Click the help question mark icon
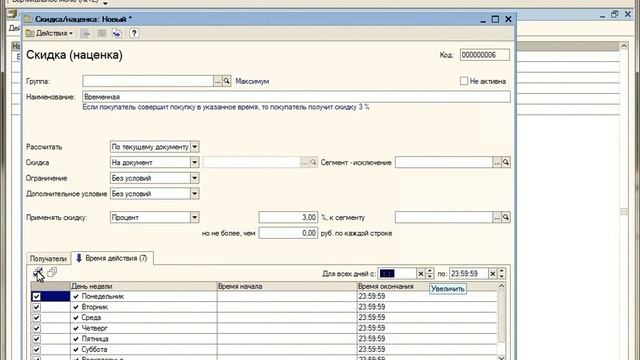Viewport: 640px width, 360px height. (134, 33)
